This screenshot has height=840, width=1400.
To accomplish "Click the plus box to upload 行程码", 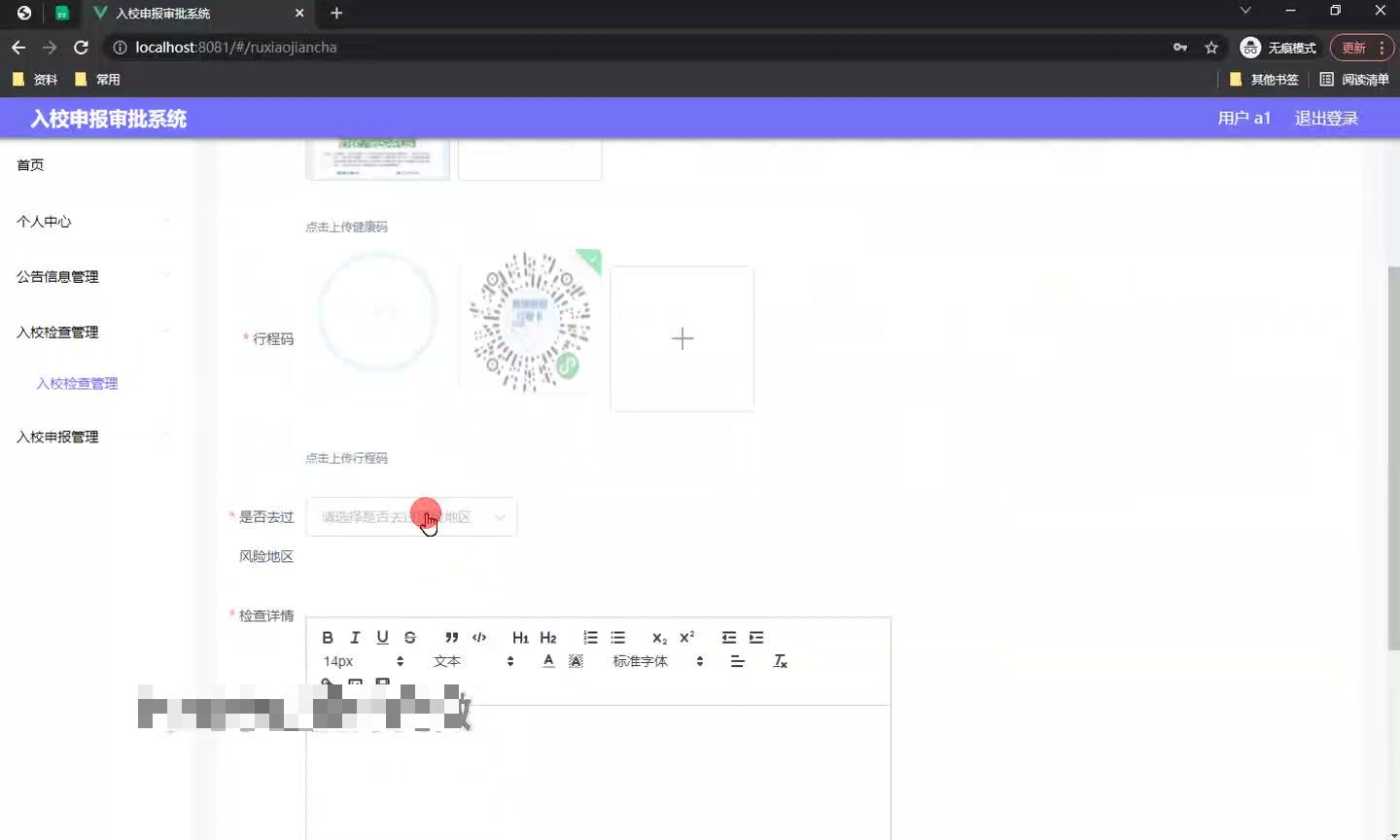I will [x=682, y=338].
